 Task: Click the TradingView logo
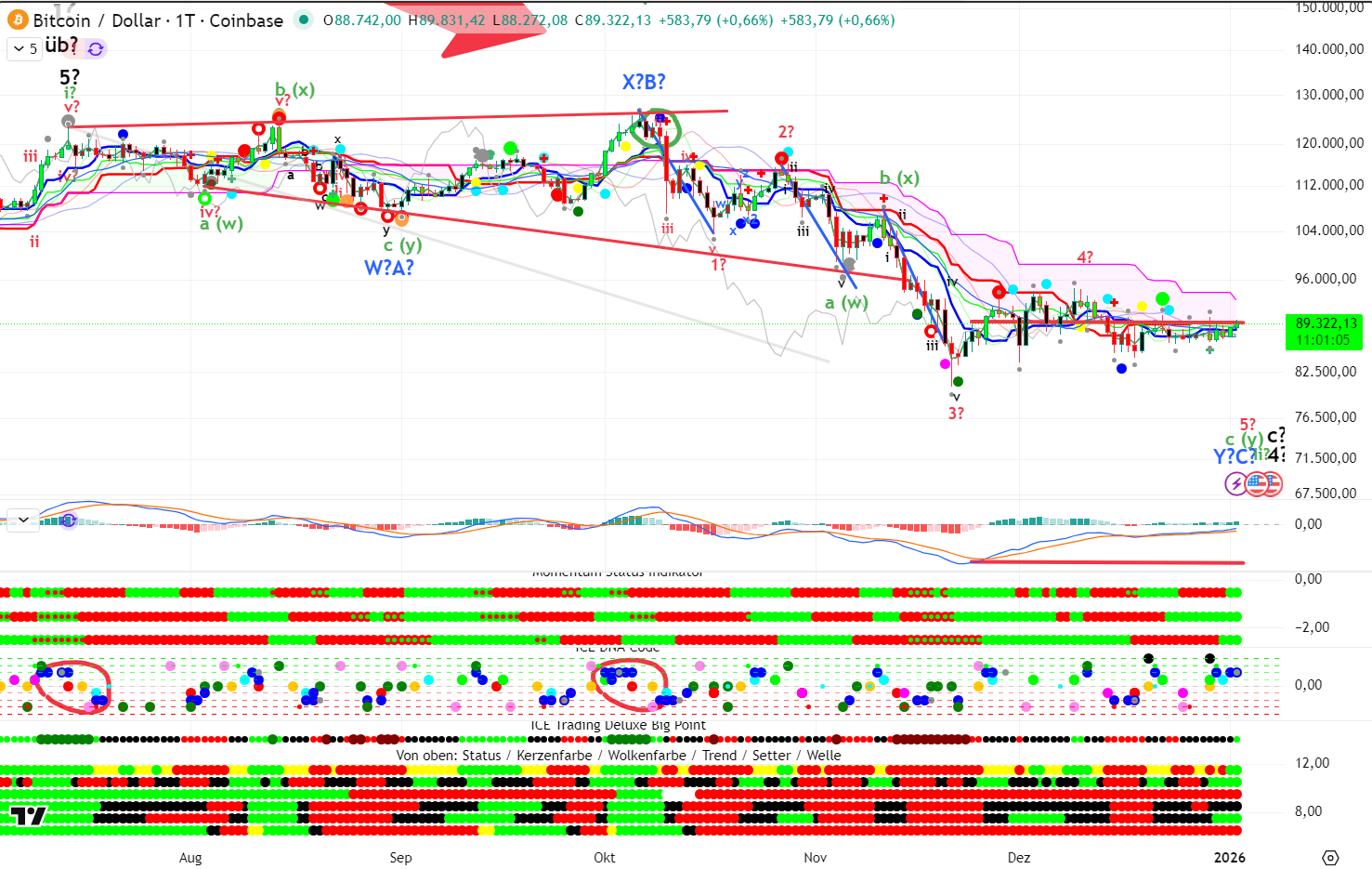coord(28,816)
